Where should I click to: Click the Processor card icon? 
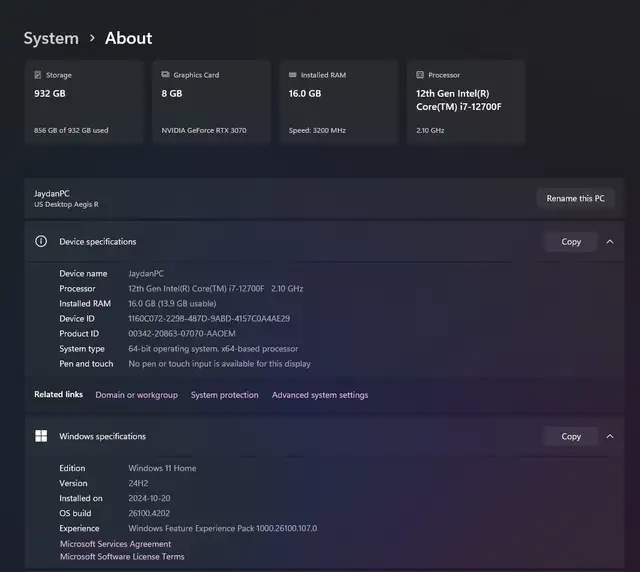[x=420, y=75]
